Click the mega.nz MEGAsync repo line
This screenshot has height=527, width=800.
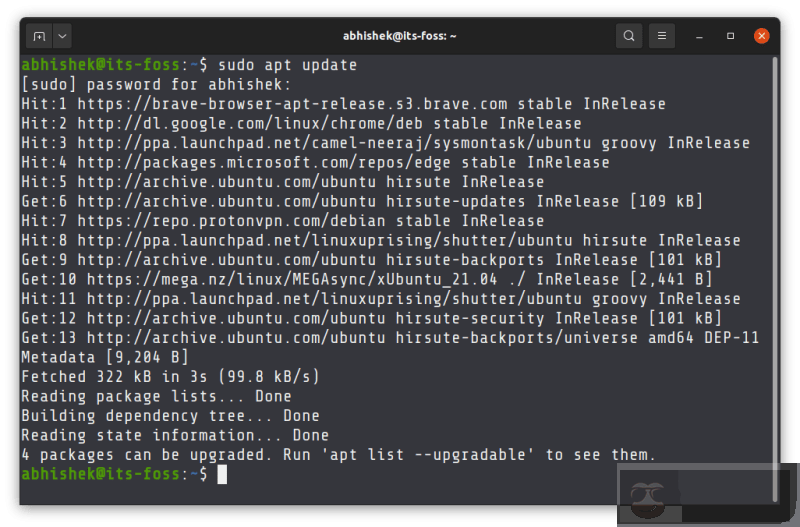[x=367, y=280]
